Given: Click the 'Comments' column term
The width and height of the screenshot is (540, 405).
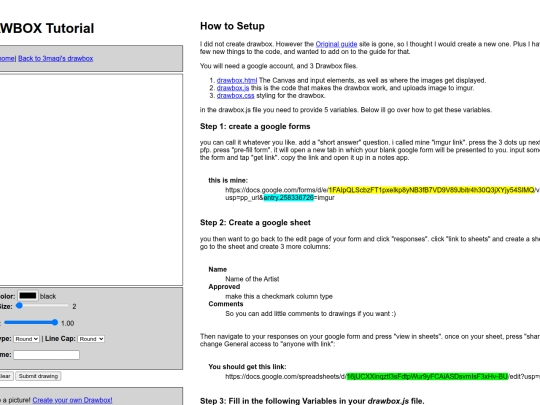Looking at the screenshot, I should coord(226,304).
